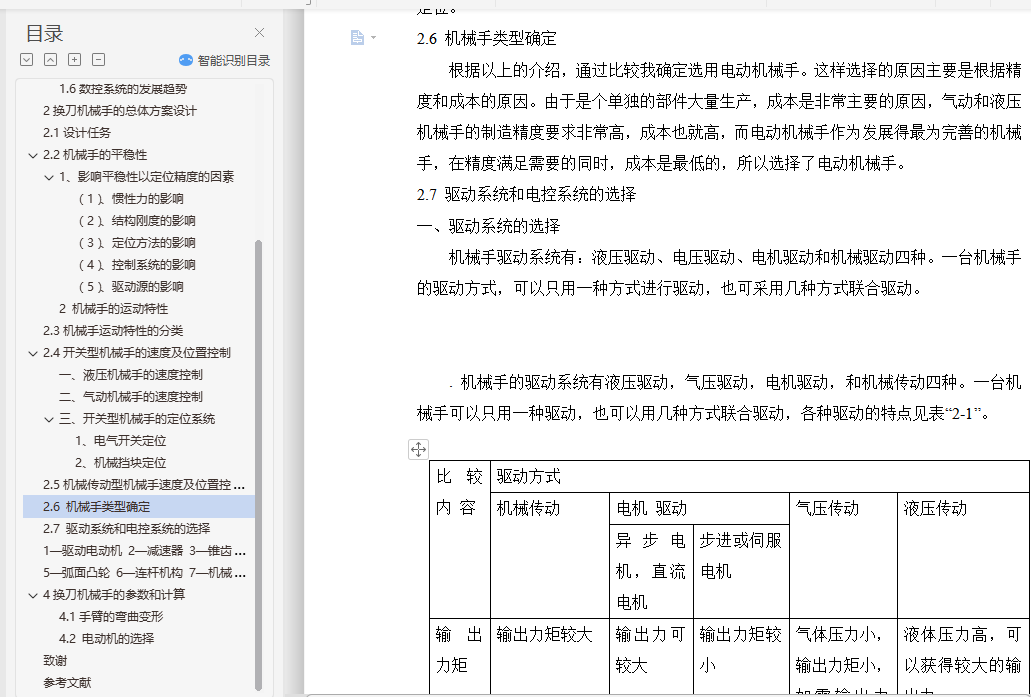Jump to 2.7 驱动系统和电控系统的选择 in outline
This screenshot has height=697, width=1031.
click(x=126, y=529)
